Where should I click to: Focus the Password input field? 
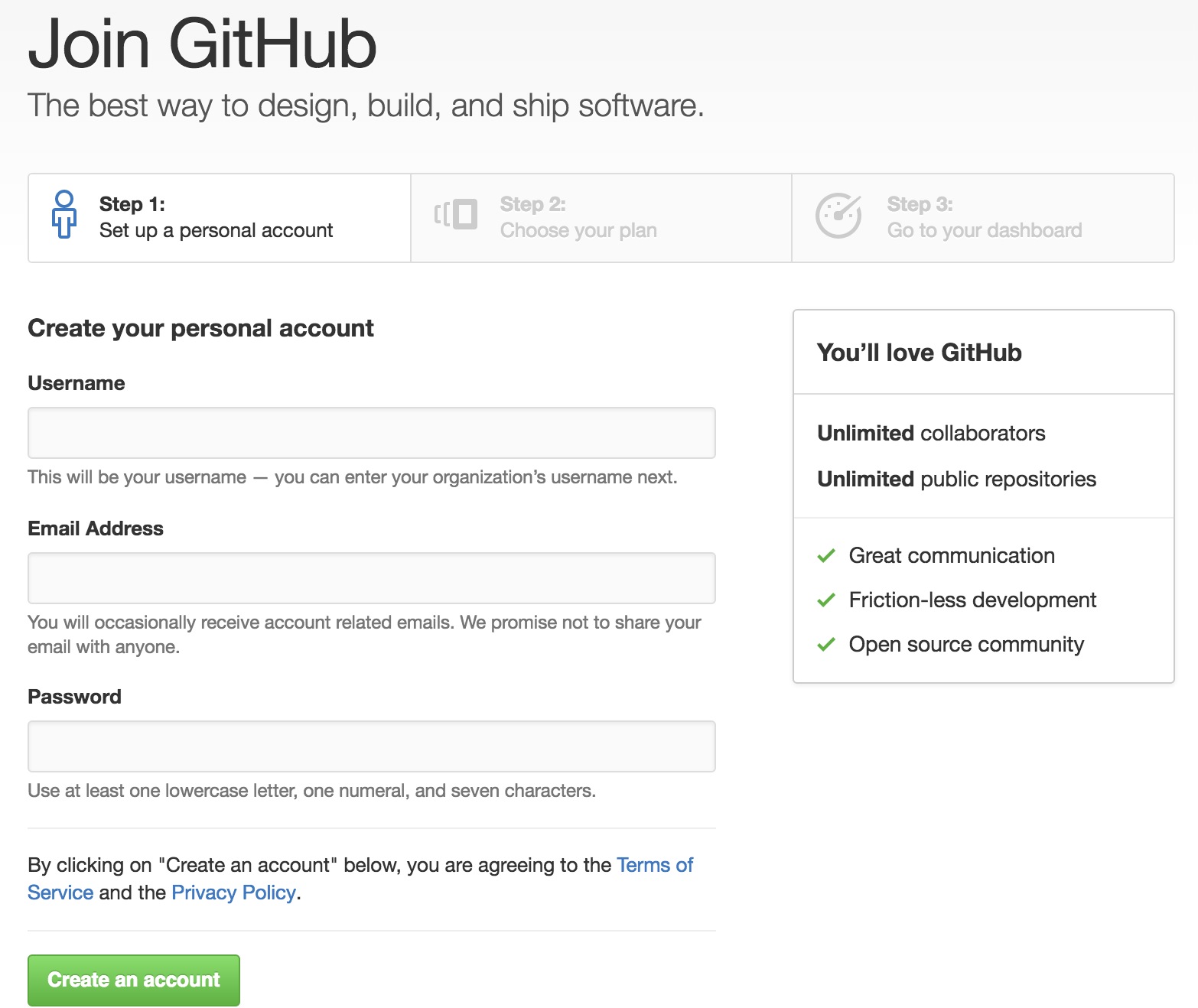coord(372,746)
